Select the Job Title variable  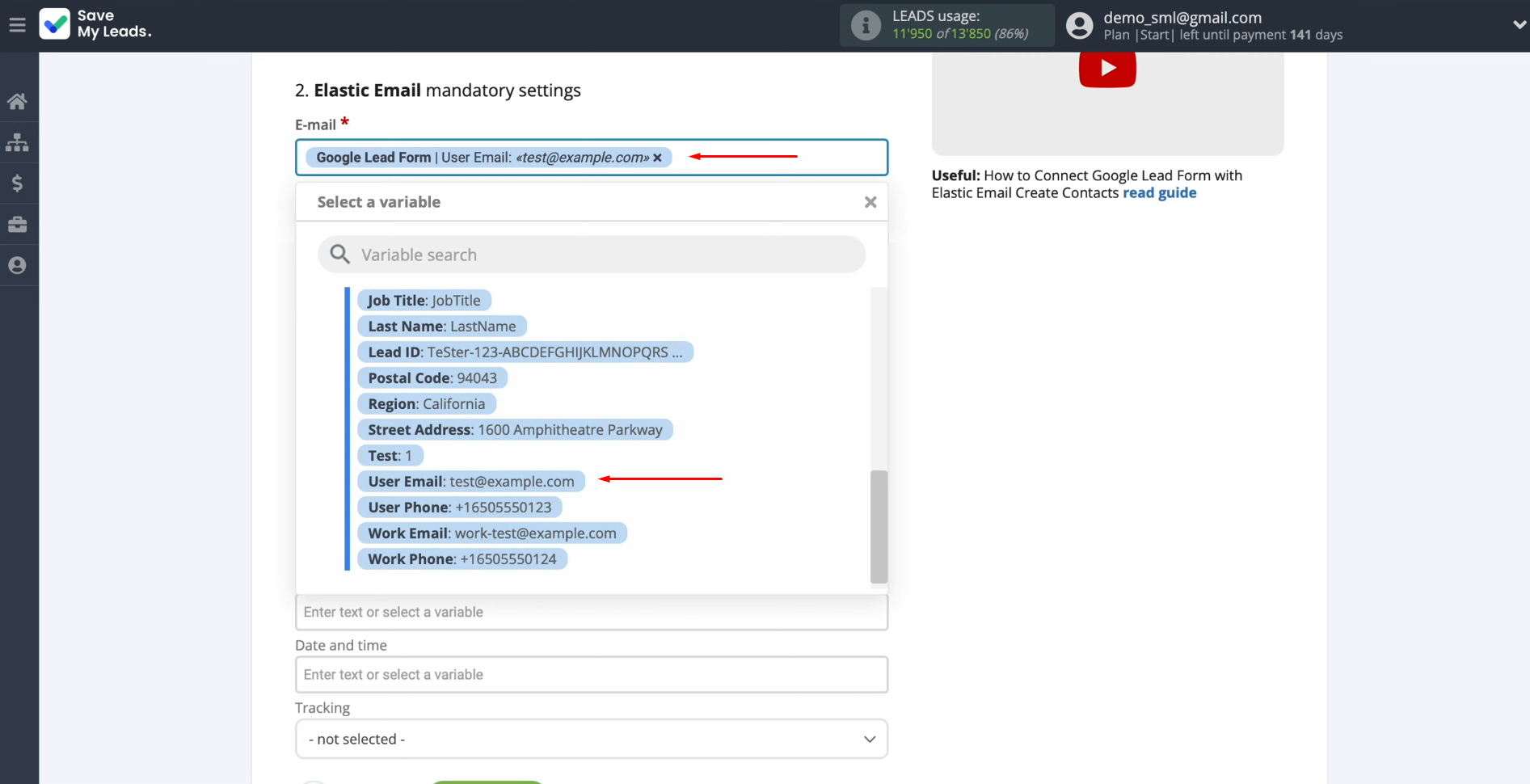(424, 301)
